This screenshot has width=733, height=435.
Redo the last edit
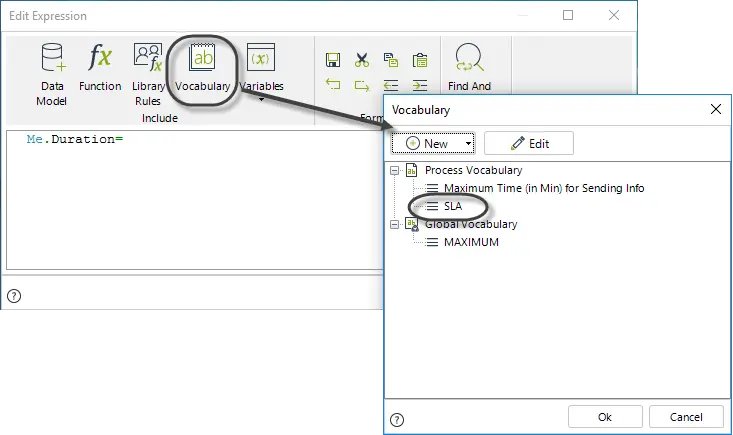click(x=362, y=85)
